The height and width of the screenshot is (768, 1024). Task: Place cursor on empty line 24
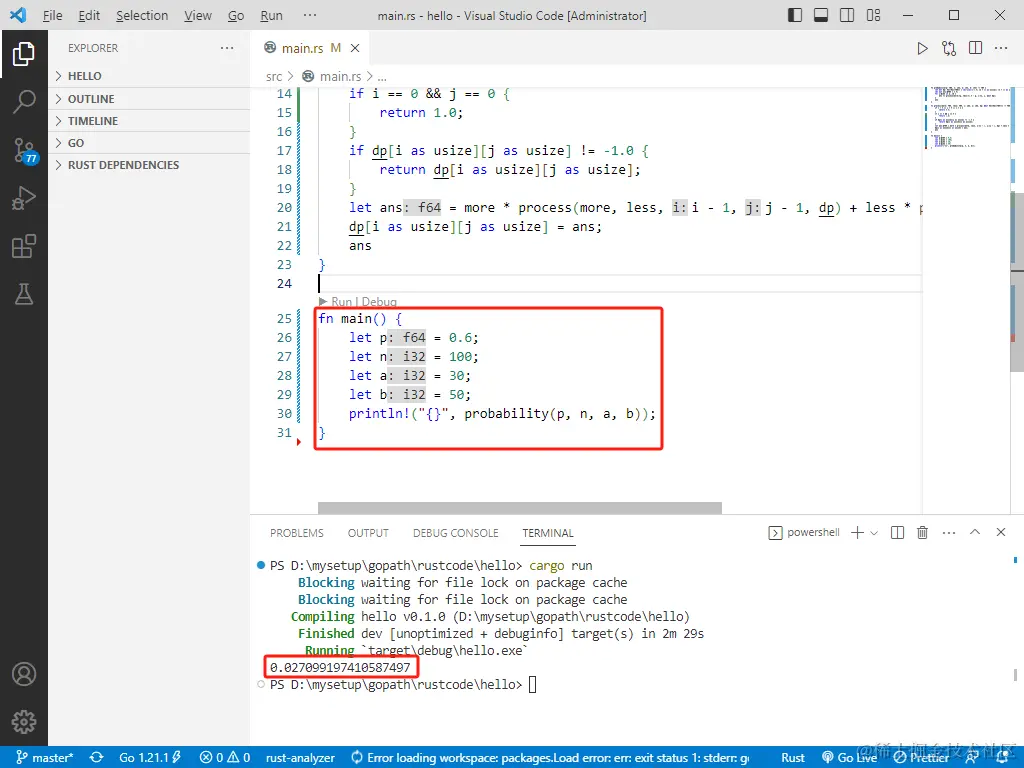pos(619,283)
